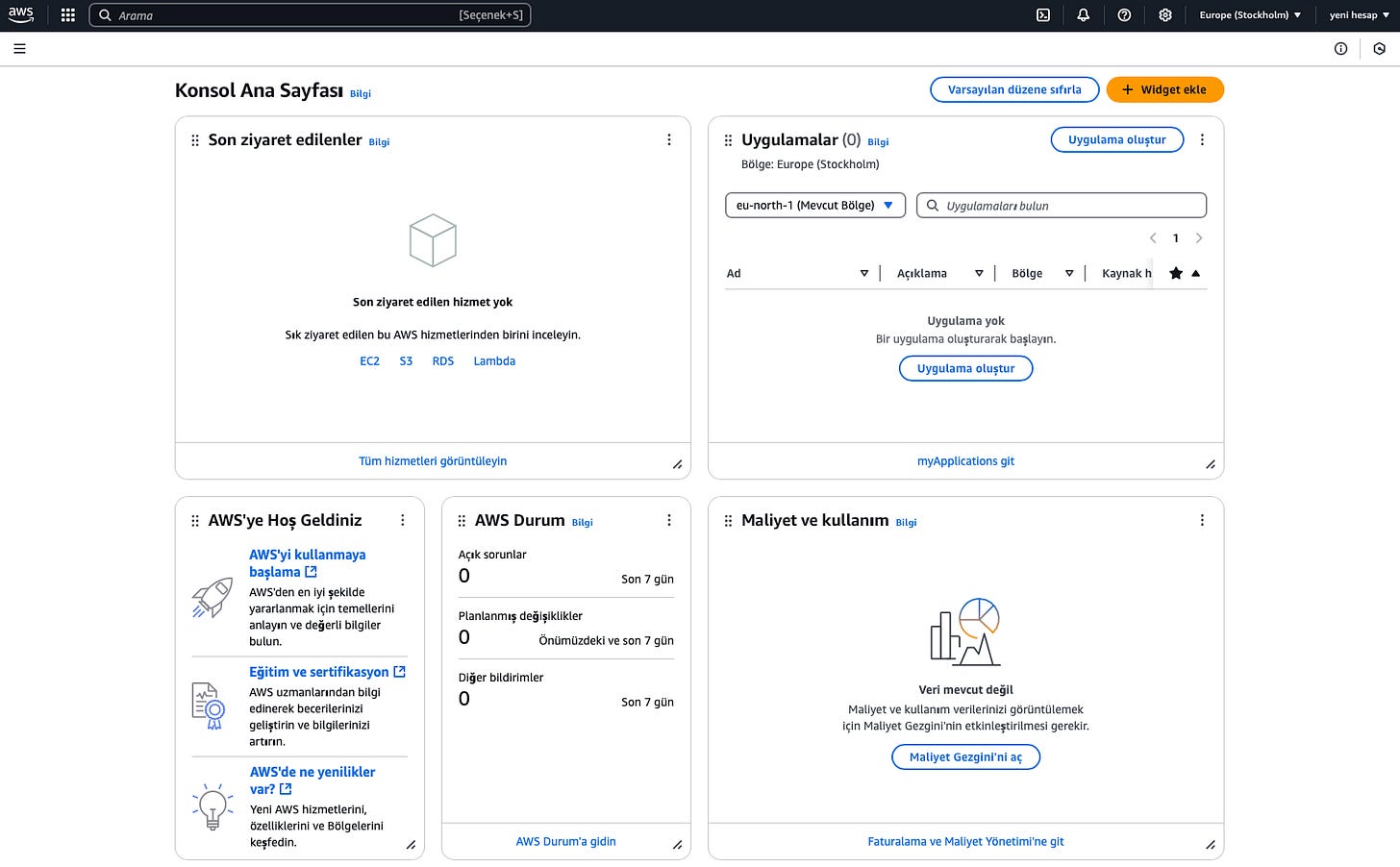Click Bilgi link next to Son ziyaret edilenler

point(380,142)
